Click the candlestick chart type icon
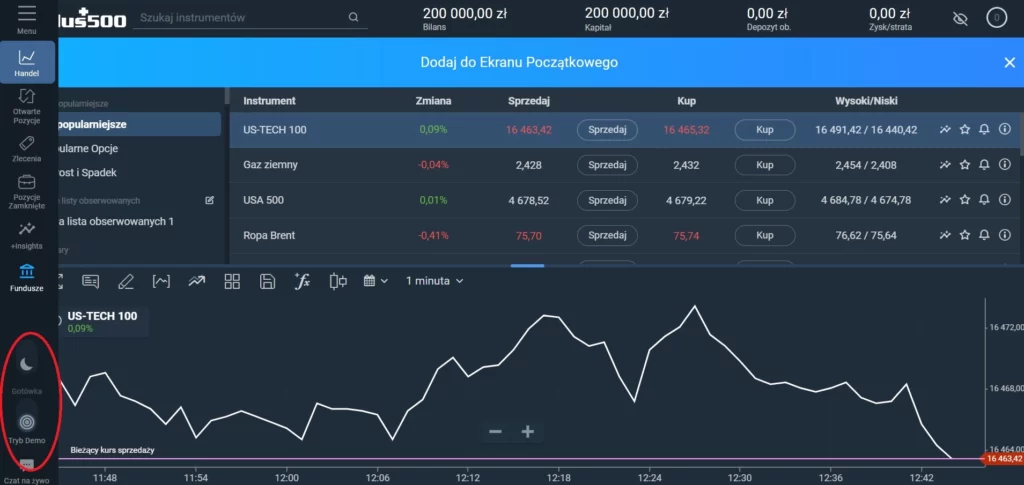This screenshot has width=1024, height=485. (x=338, y=281)
